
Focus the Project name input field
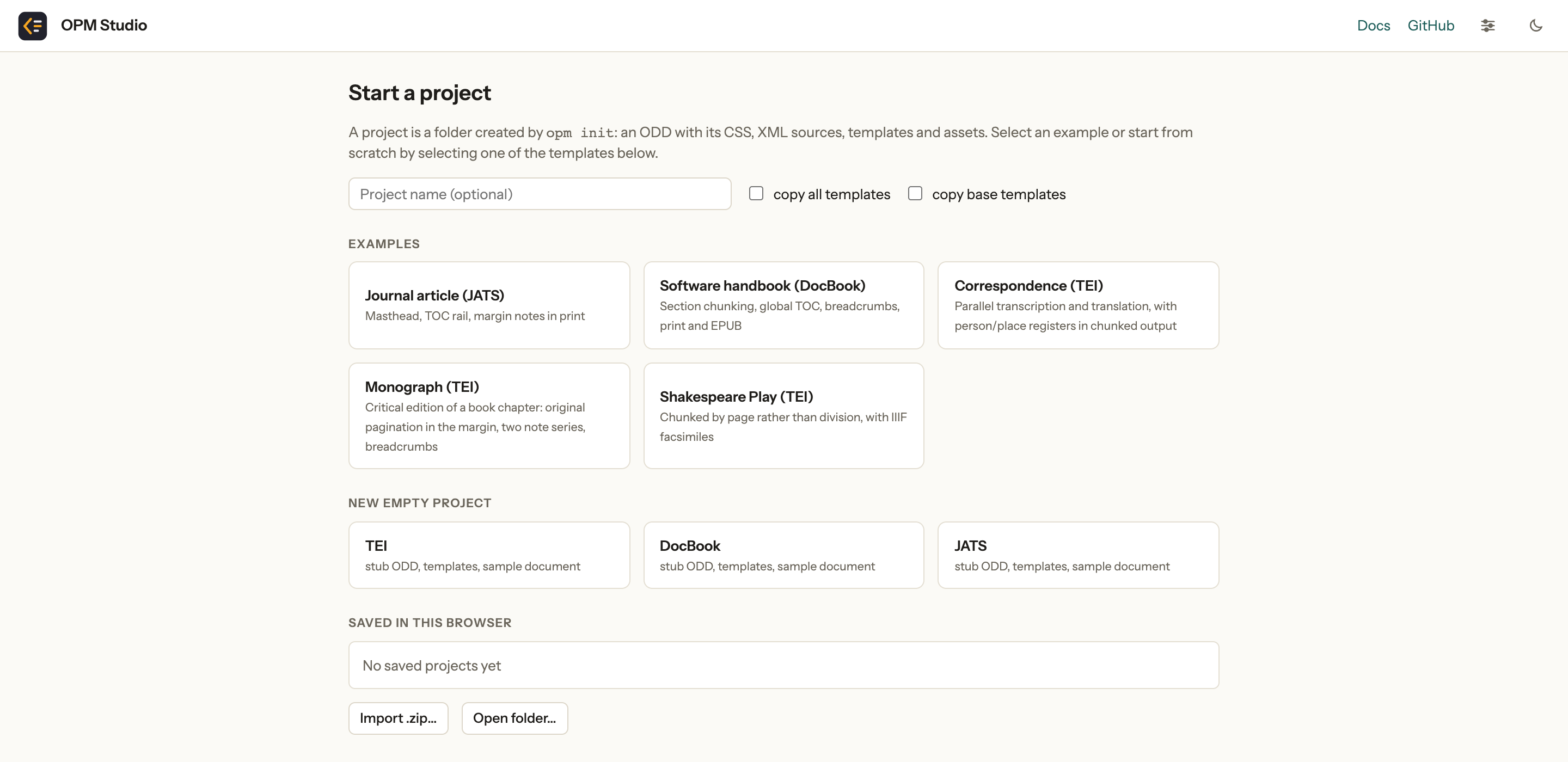[540, 194]
